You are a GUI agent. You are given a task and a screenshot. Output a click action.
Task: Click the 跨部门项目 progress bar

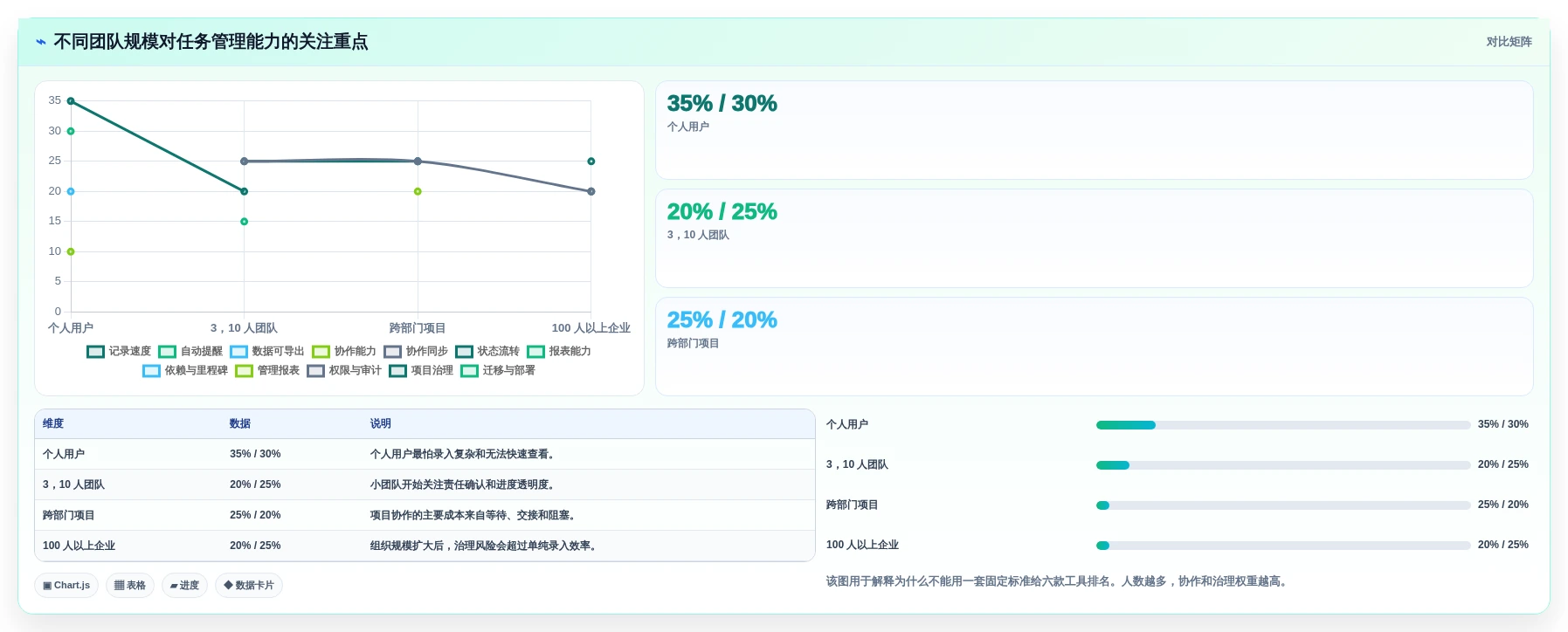(x=1283, y=505)
